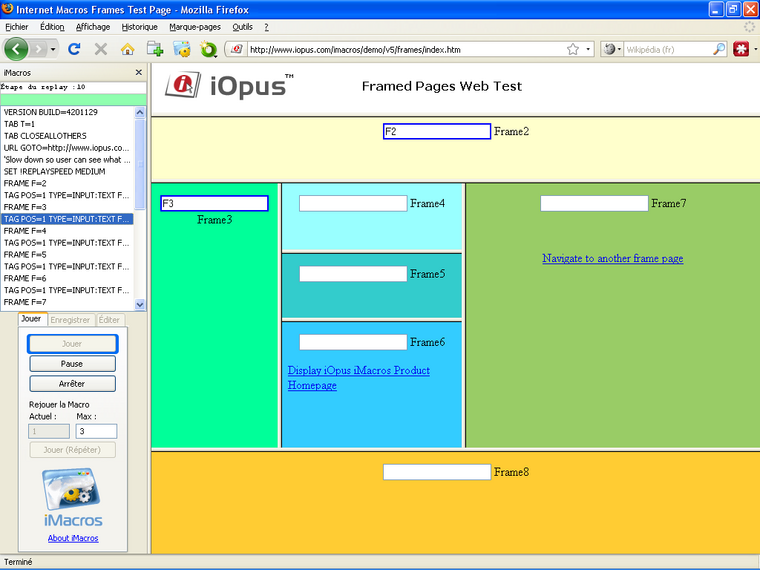Click the bookmarks star-folder toolbar icon
This screenshot has width=760, height=570.
coord(182,49)
